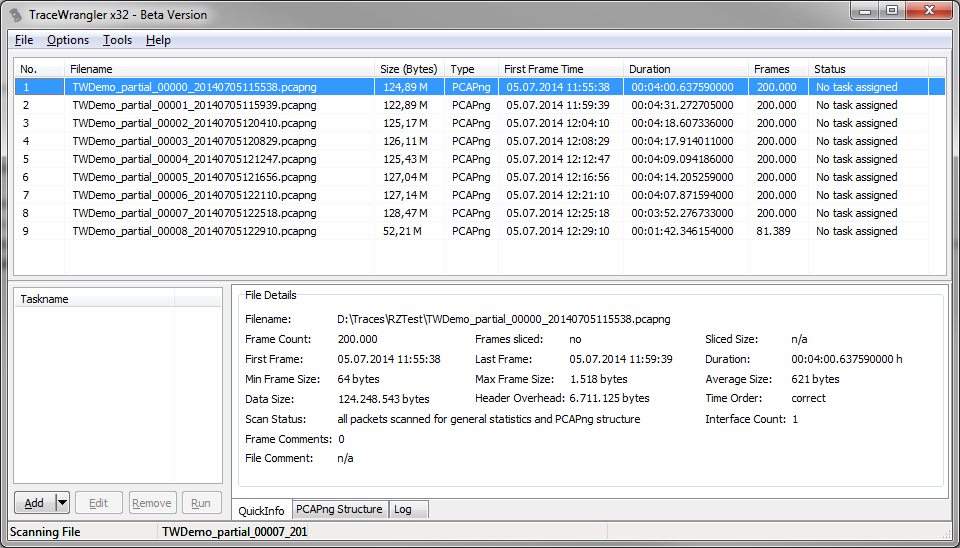Click the Scan Status description text

(489, 419)
